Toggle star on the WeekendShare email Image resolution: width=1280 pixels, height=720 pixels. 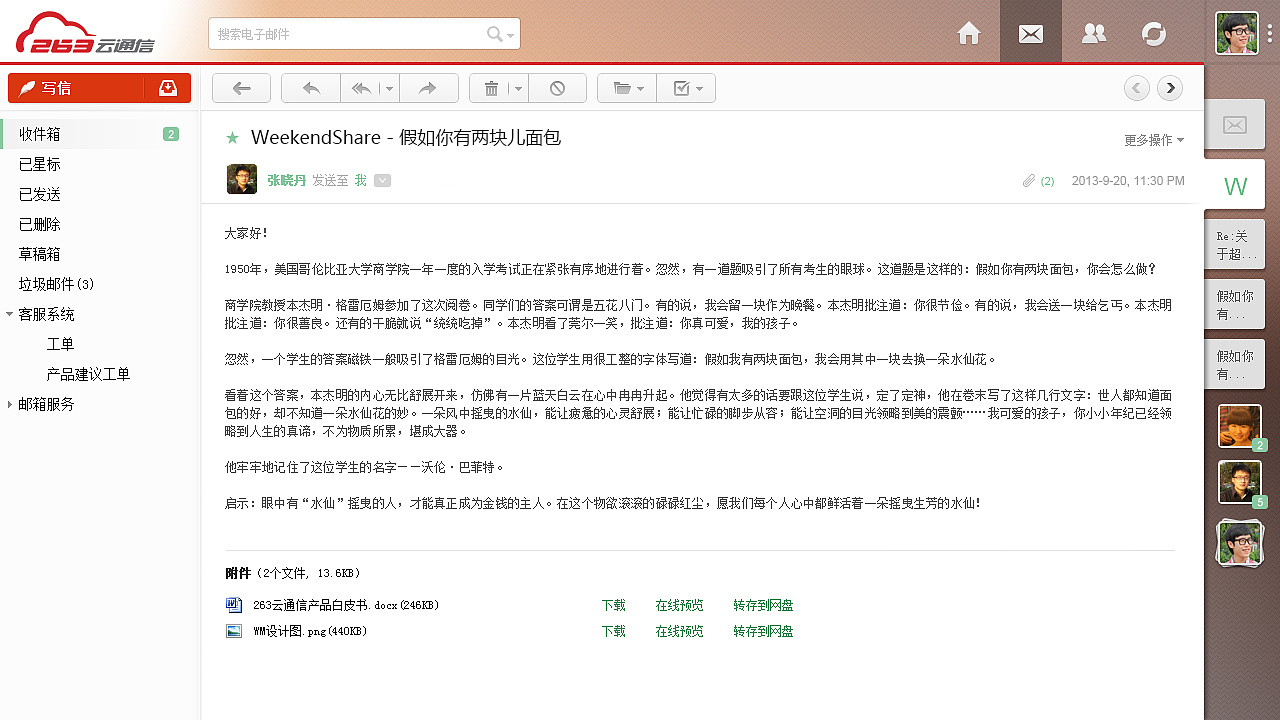coord(234,138)
